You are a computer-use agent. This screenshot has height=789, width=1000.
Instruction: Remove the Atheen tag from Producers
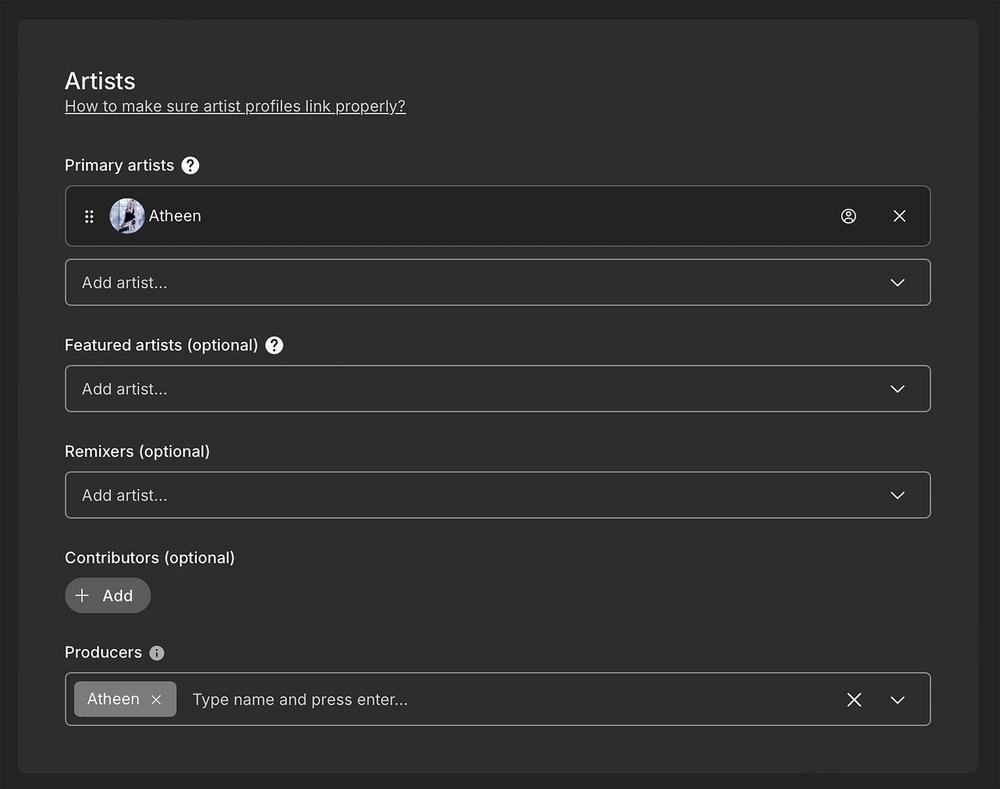pyautogui.click(x=156, y=700)
